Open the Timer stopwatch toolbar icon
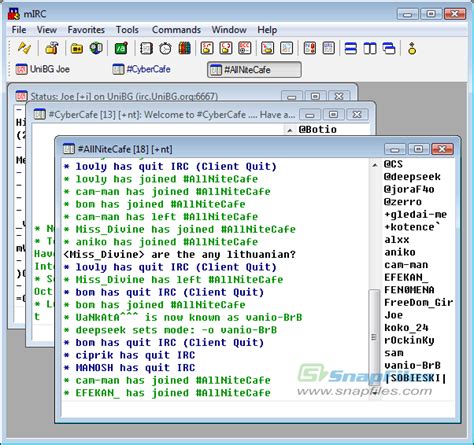The width and height of the screenshot is (474, 445). [x=165, y=49]
